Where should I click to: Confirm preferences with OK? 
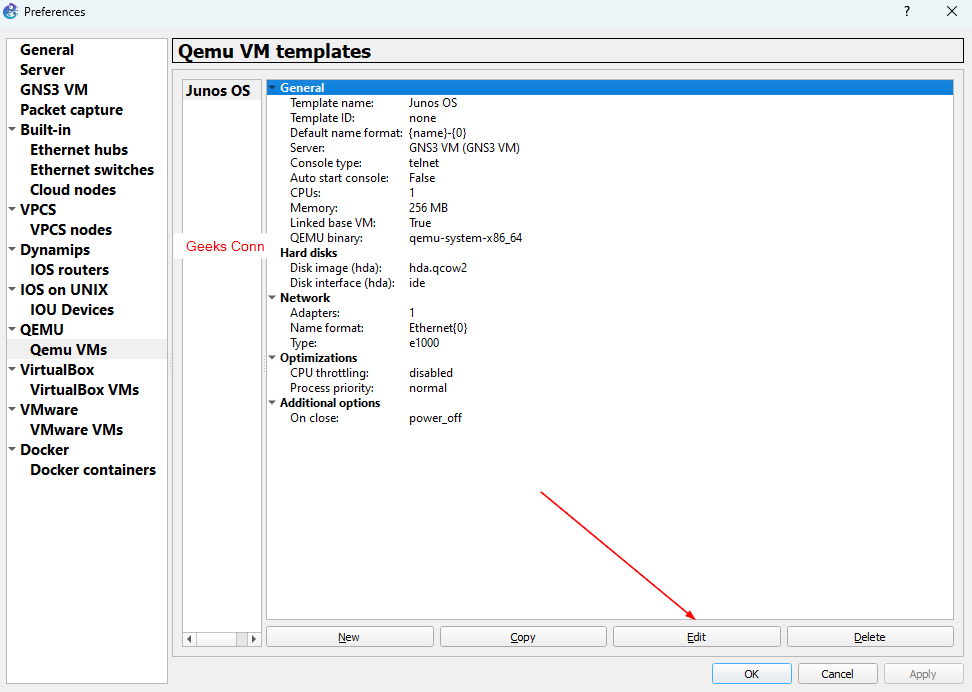click(x=751, y=674)
